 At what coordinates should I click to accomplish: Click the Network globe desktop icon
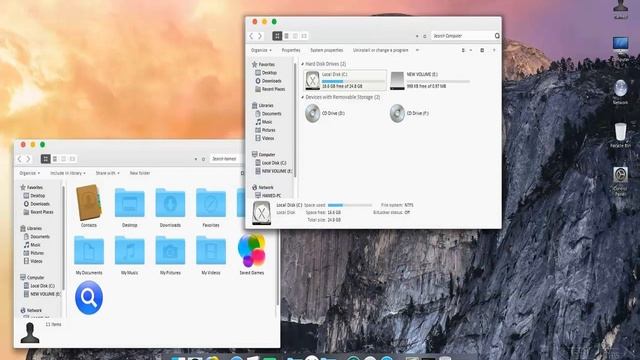coord(621,88)
